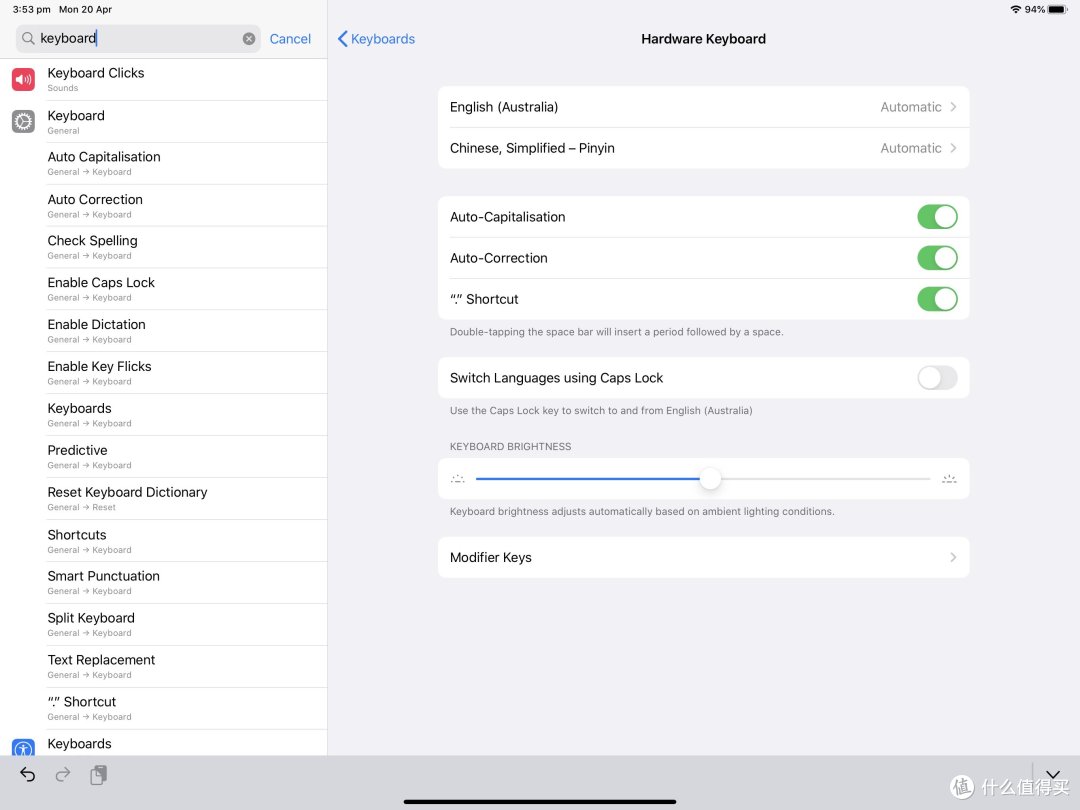Tap the high keyboard brightness icon

(x=949, y=479)
